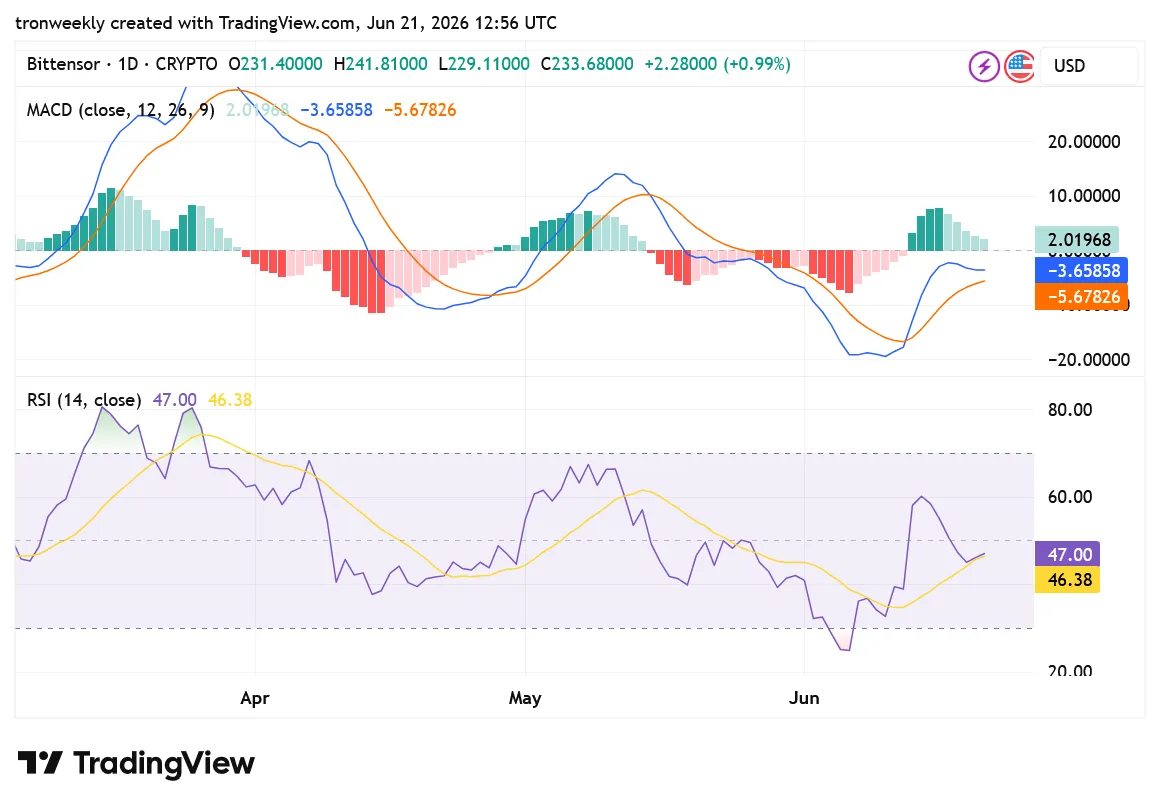Click the low price L229.11000
Screen dimensions: 1160x808
click(x=484, y=64)
